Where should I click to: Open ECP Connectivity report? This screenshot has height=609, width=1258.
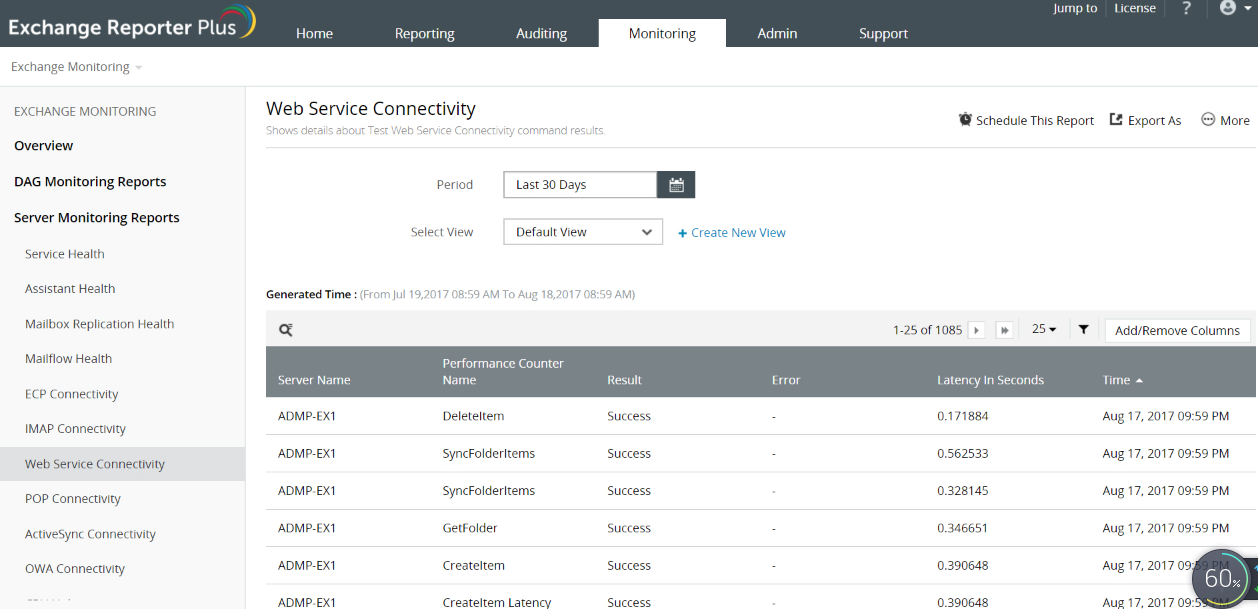click(x=72, y=394)
